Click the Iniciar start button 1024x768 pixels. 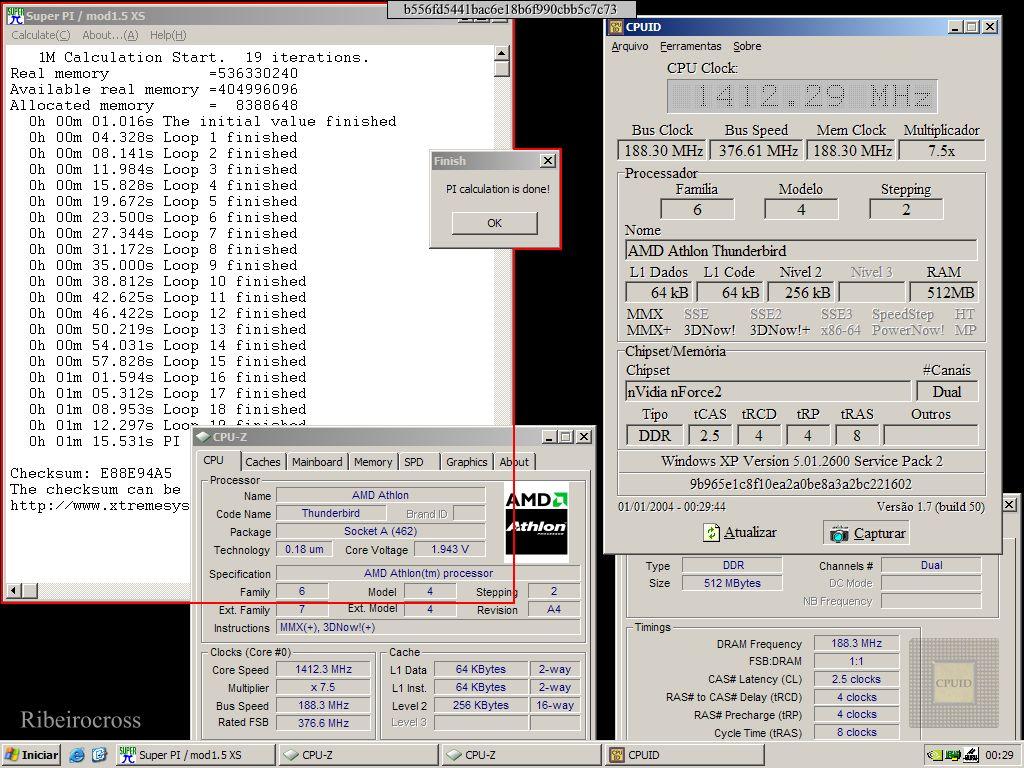[x=31, y=755]
